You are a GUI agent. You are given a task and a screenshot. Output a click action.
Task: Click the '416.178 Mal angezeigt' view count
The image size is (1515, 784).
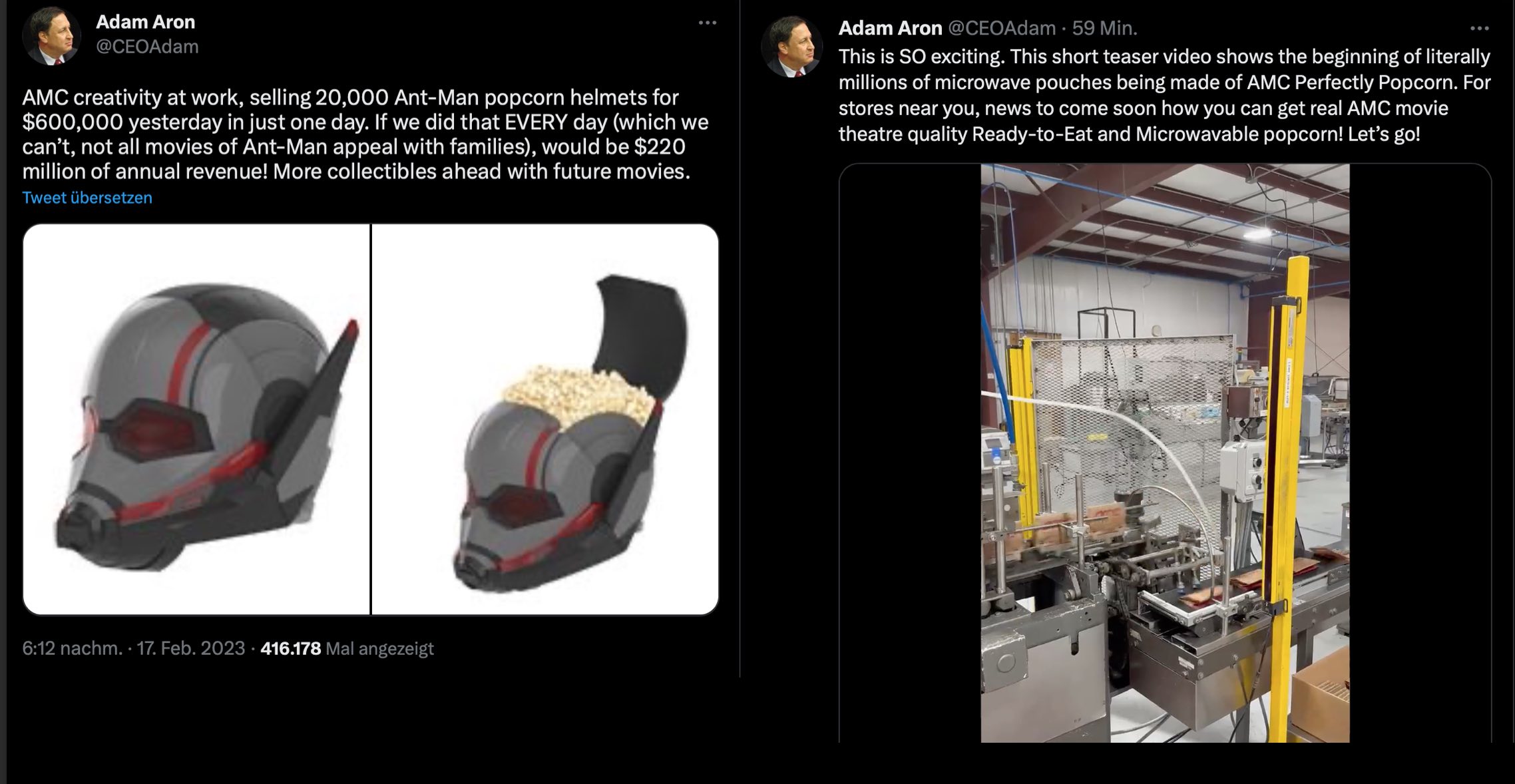[x=347, y=648]
